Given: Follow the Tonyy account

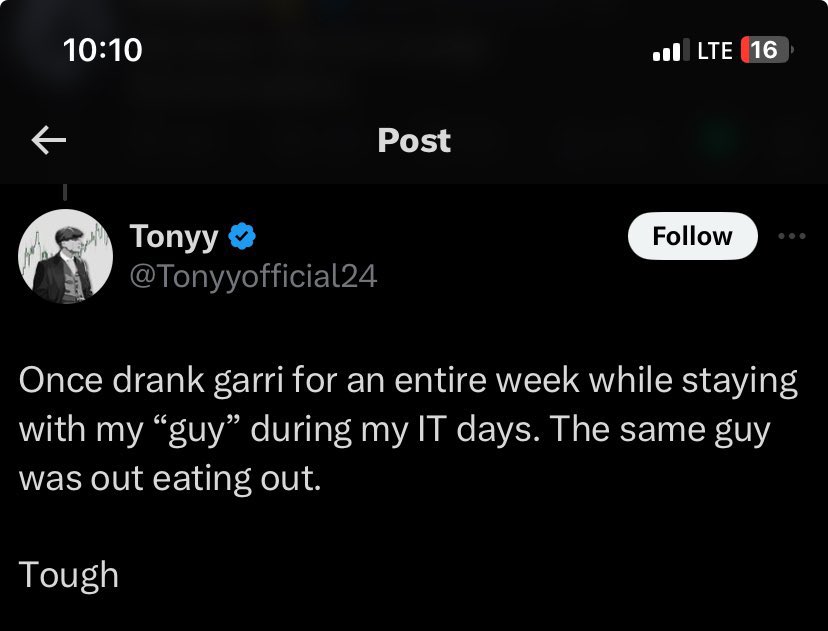Looking at the screenshot, I should (x=692, y=236).
